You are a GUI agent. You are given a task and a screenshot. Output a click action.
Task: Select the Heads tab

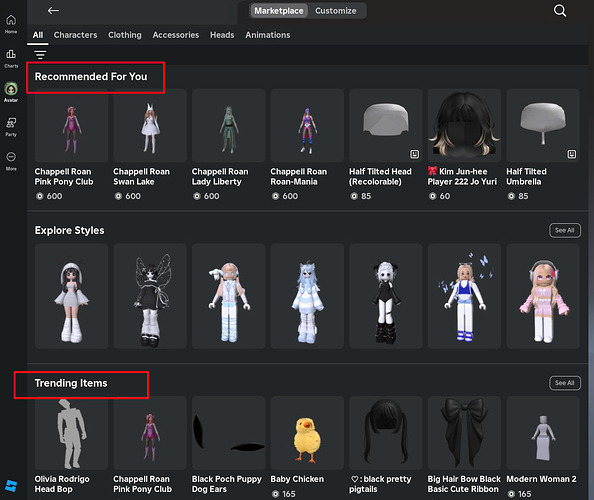(222, 35)
